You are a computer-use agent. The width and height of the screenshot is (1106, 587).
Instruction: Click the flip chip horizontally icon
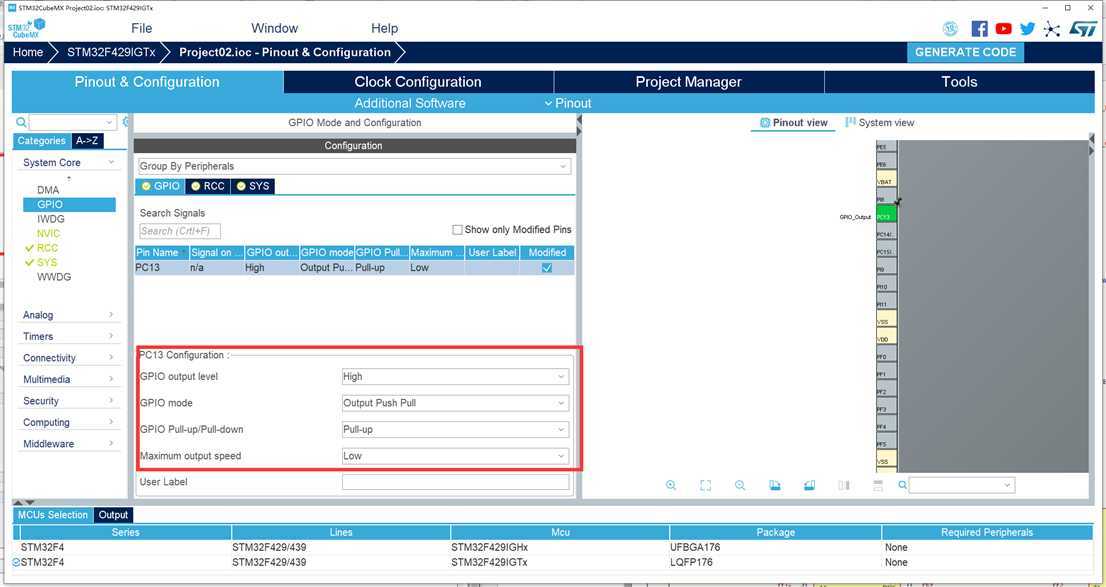(x=844, y=485)
